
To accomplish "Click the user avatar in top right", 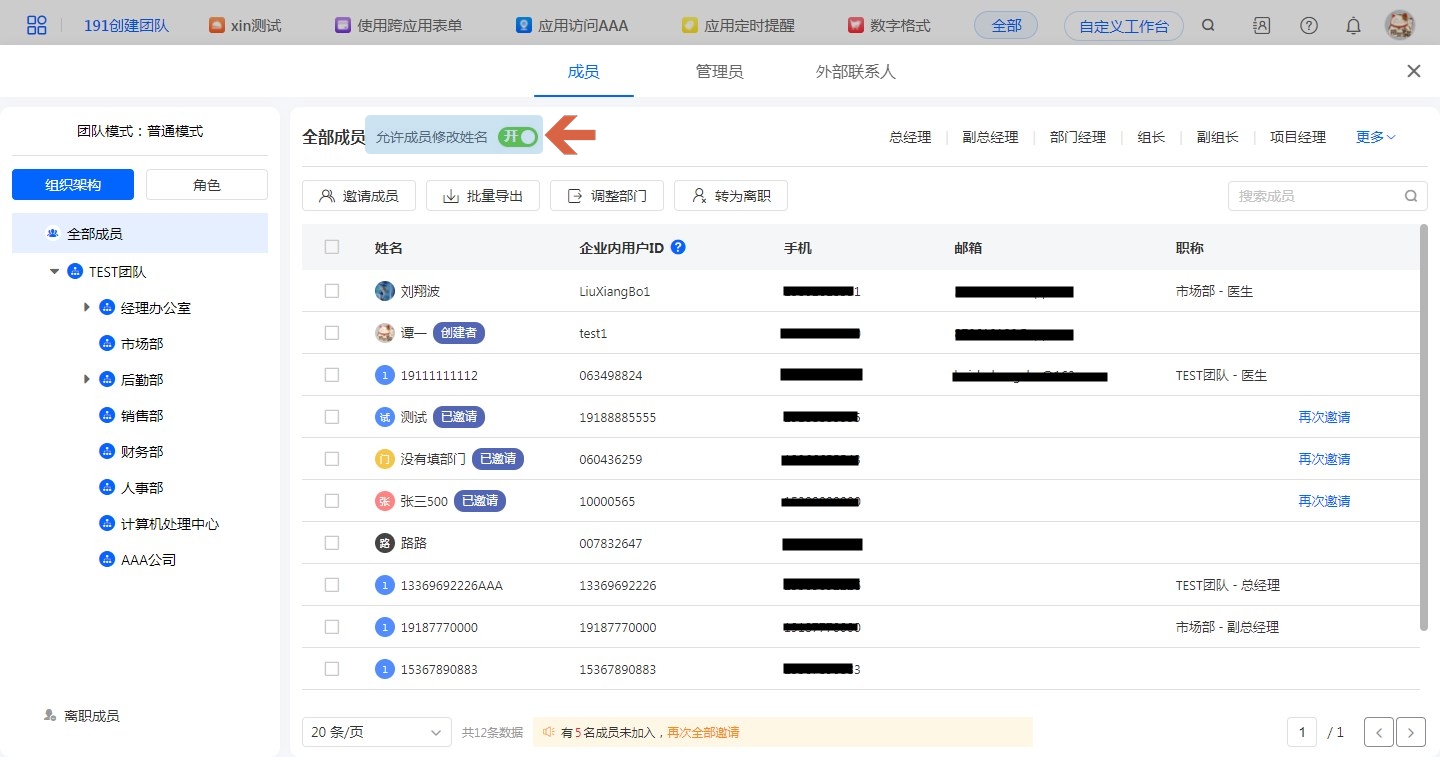I will [x=1399, y=25].
